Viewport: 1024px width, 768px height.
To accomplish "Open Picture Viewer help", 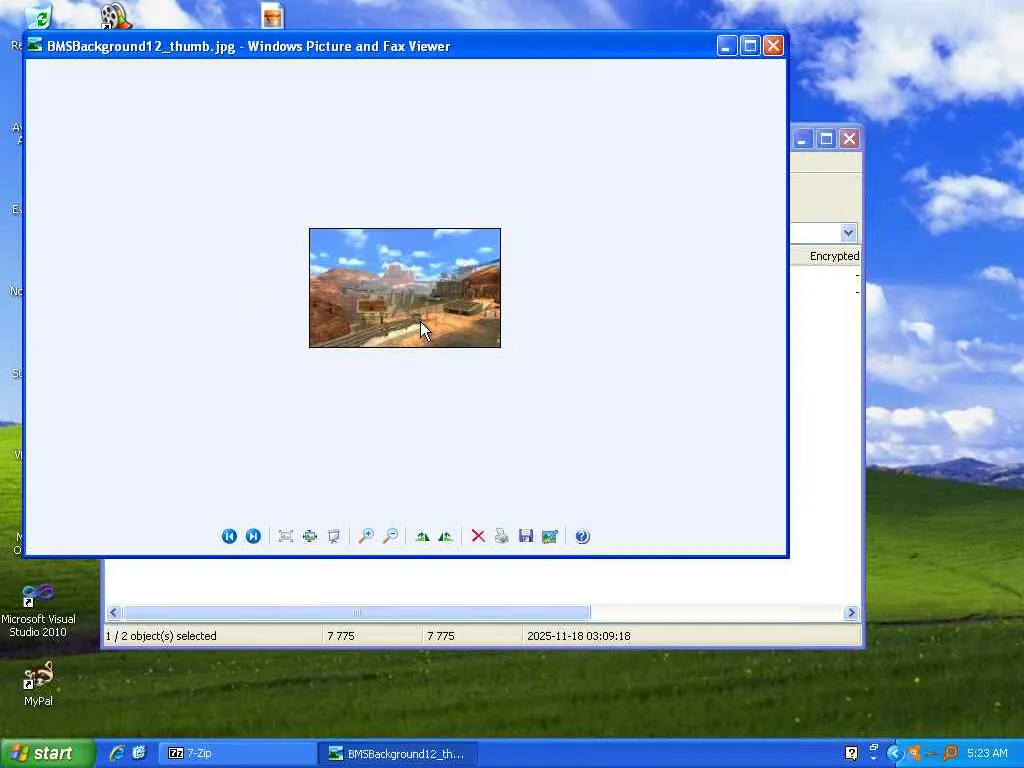I will point(583,536).
